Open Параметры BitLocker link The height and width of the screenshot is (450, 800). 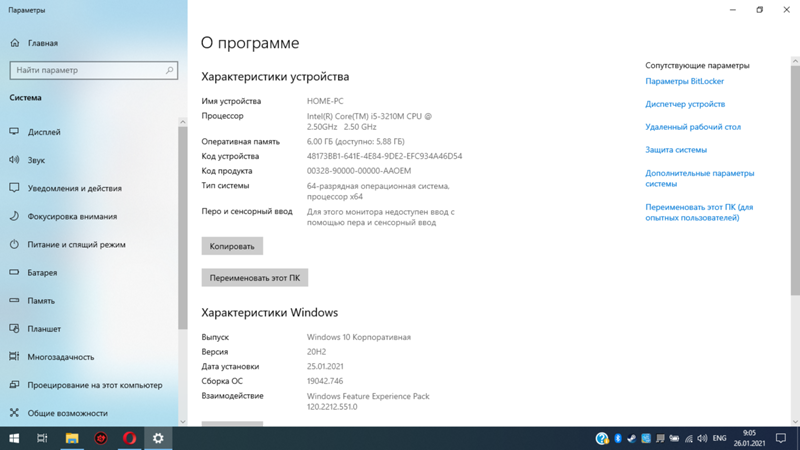coord(684,81)
